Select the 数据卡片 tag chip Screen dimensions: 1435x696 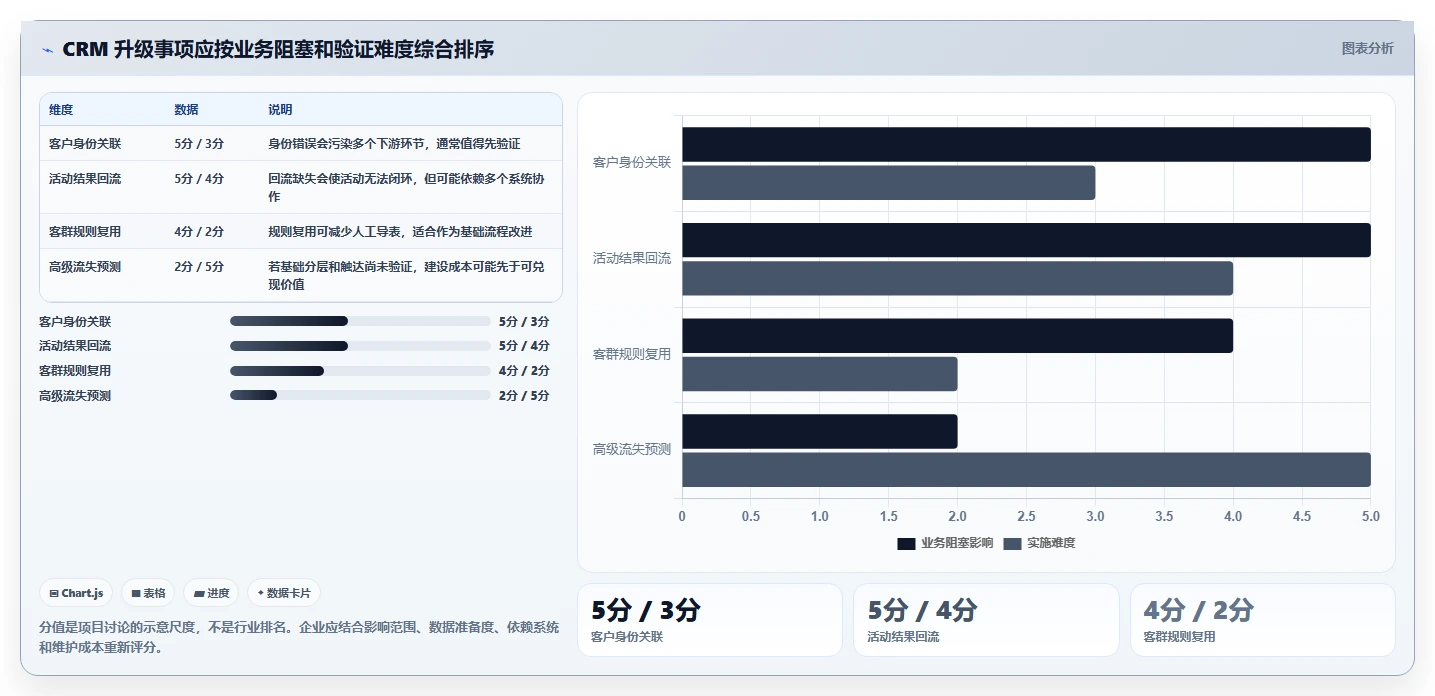pos(284,593)
